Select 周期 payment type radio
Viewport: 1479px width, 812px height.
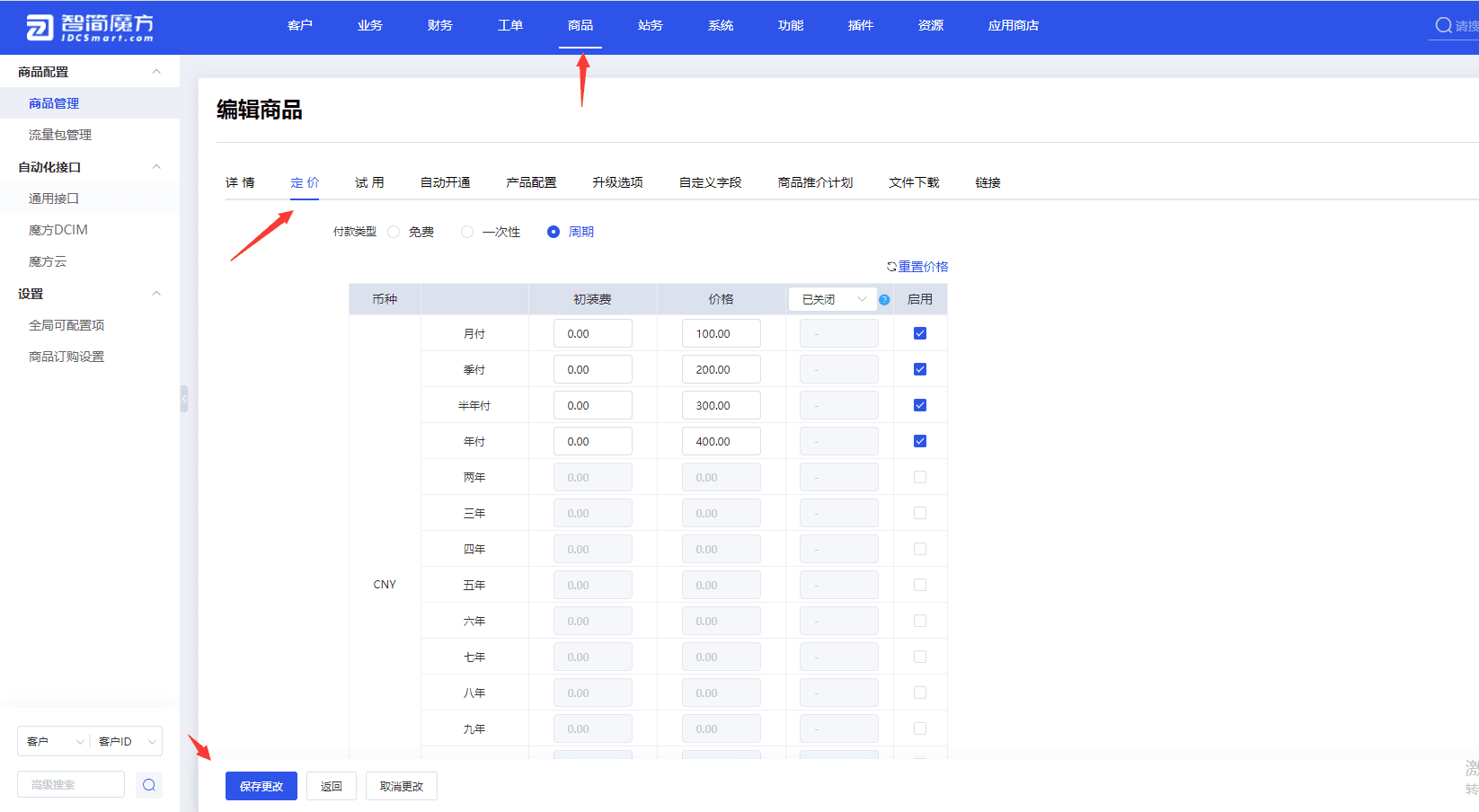[x=554, y=232]
